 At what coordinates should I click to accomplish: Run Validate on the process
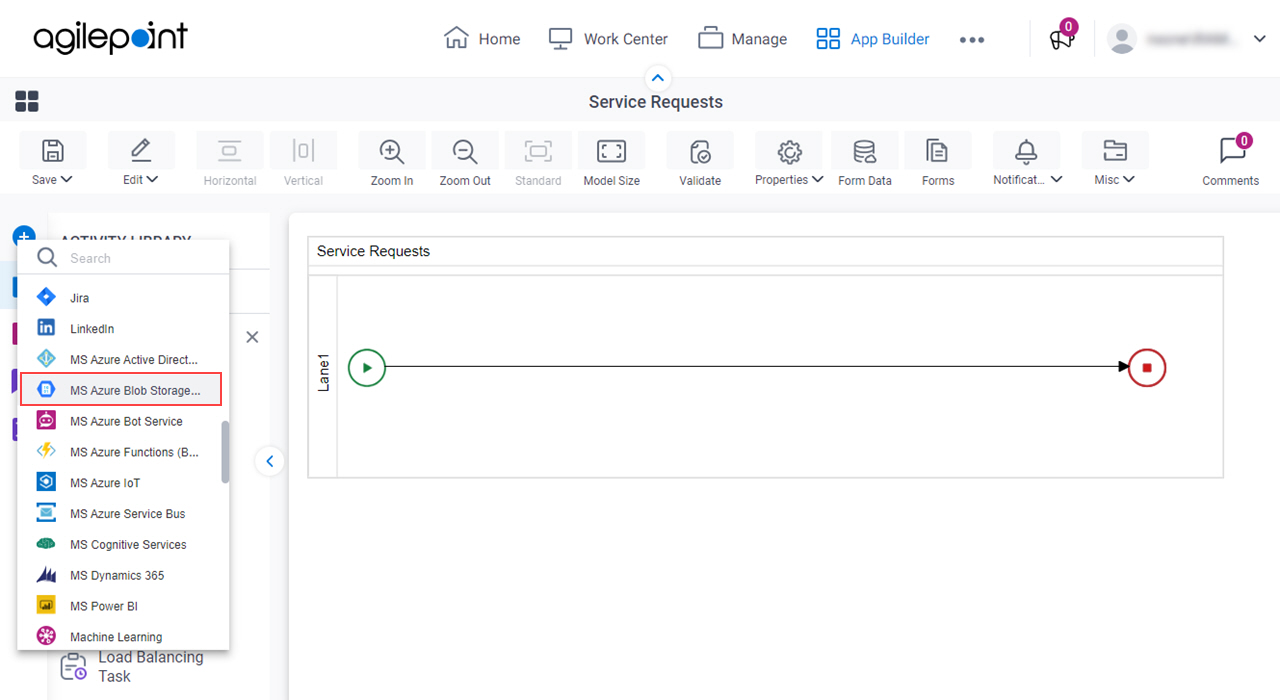pos(700,151)
